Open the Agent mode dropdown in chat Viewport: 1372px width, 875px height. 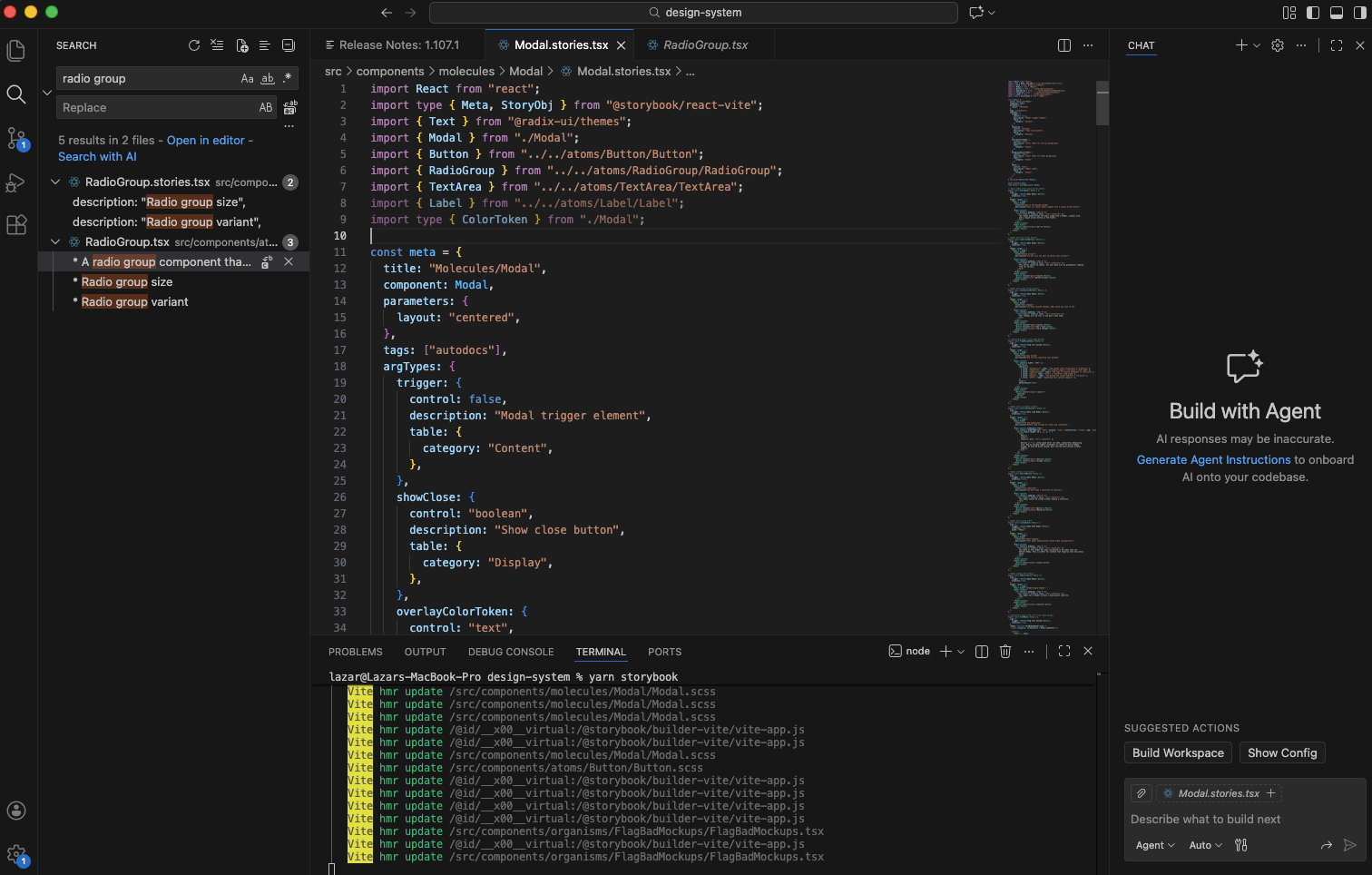1155,845
